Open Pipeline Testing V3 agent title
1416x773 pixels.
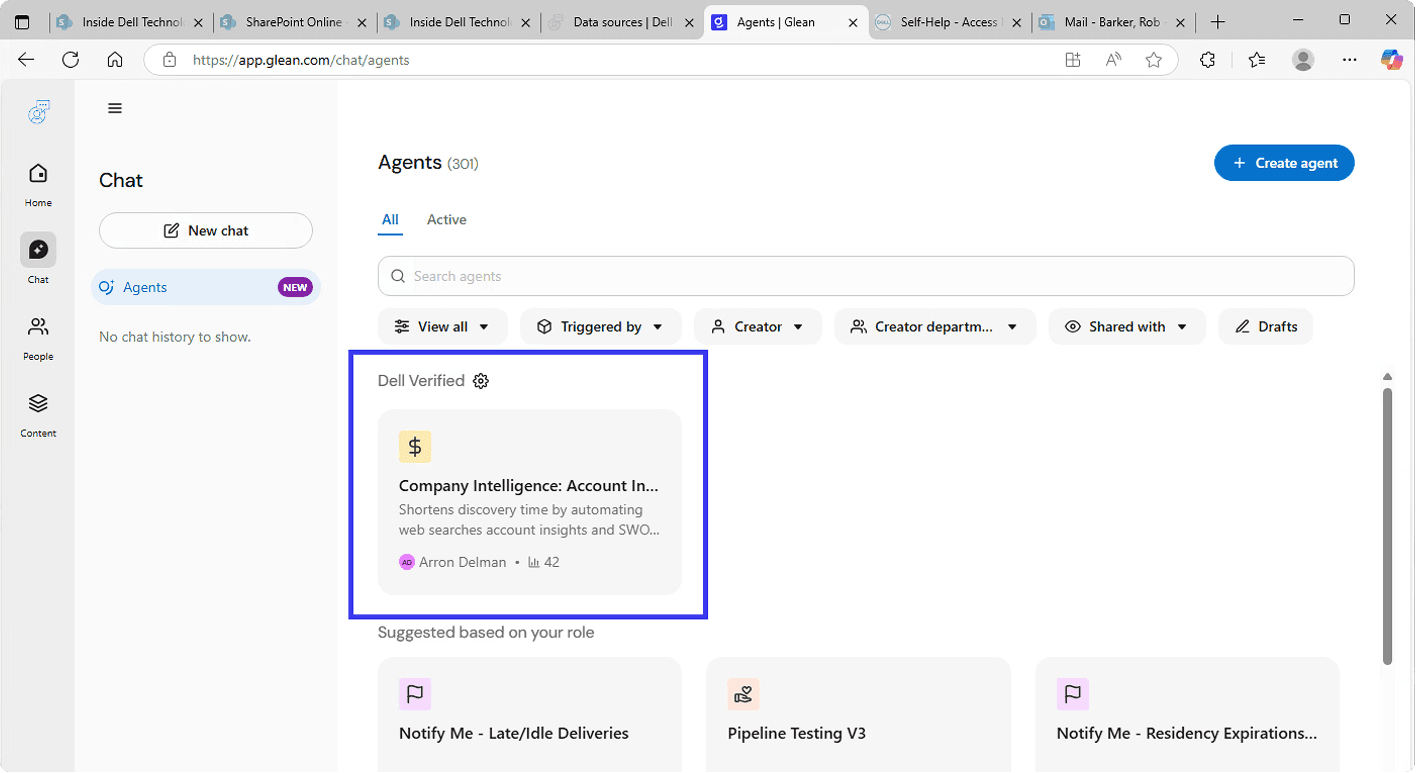coord(797,734)
